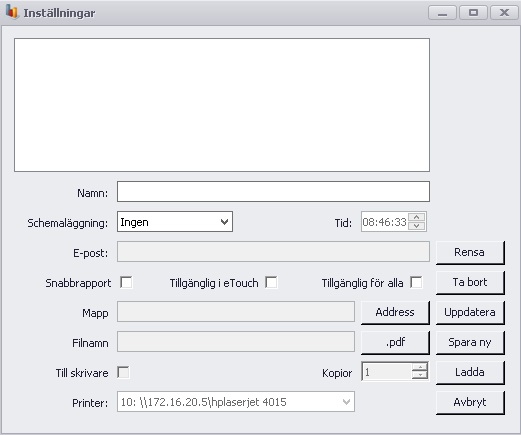The width and height of the screenshot is (521, 435).
Task: Check Tillgänglig för alla option
Action: tap(416, 282)
